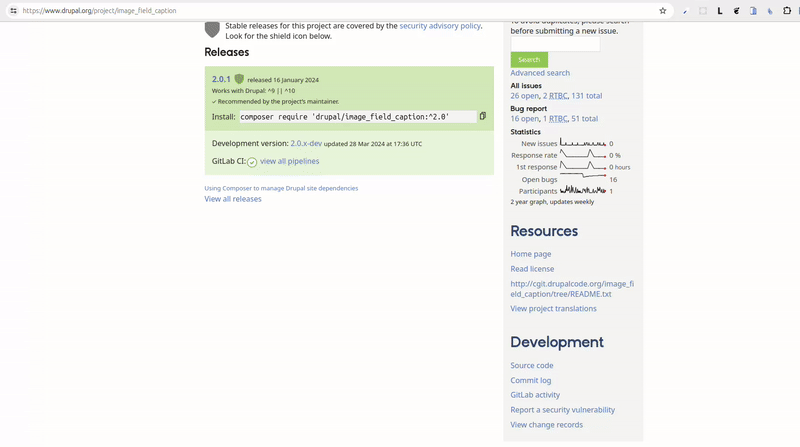
Task: Click the 'Resources' heading text
Action: click(544, 231)
